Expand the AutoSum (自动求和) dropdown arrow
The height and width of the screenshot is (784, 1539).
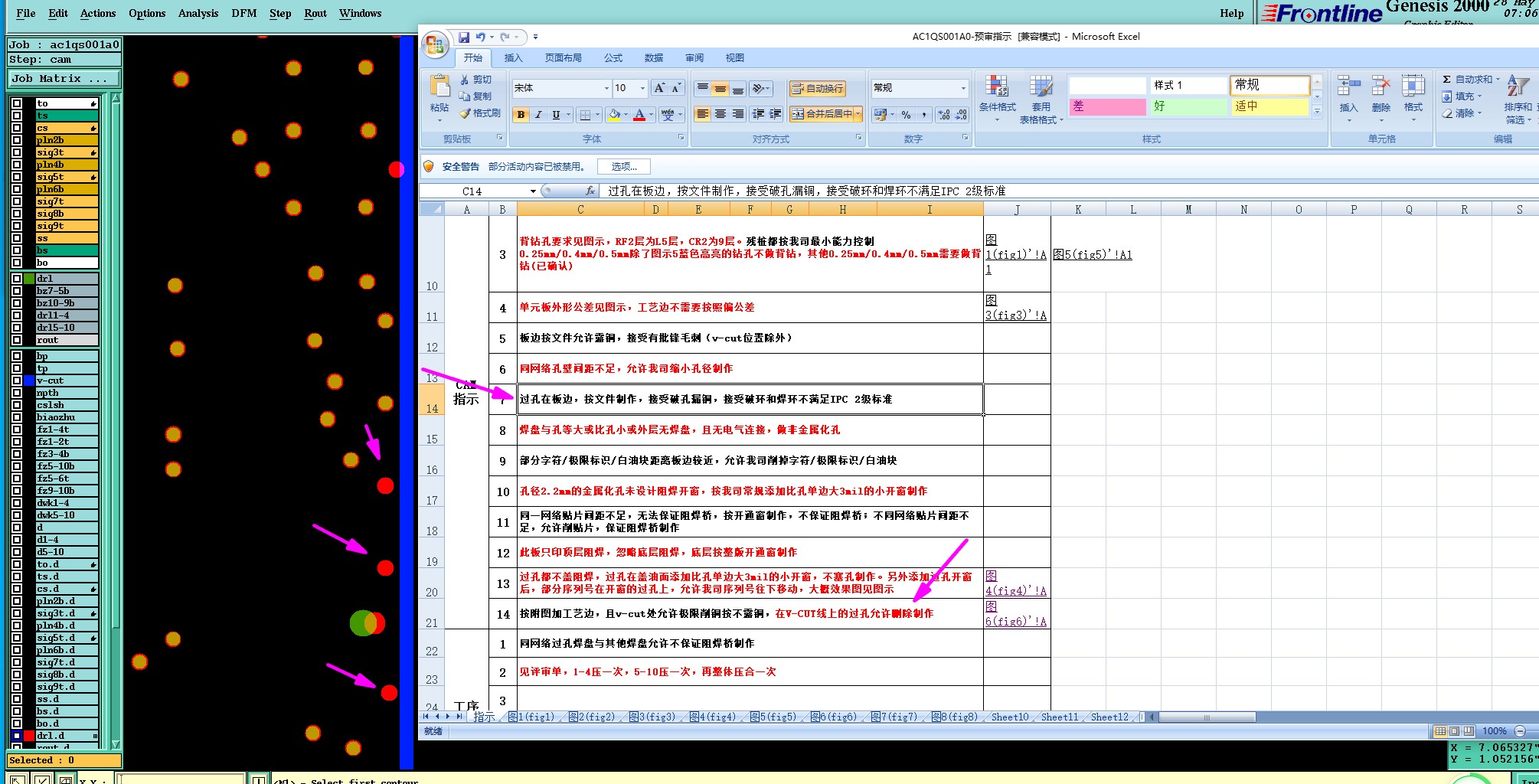[1498, 80]
